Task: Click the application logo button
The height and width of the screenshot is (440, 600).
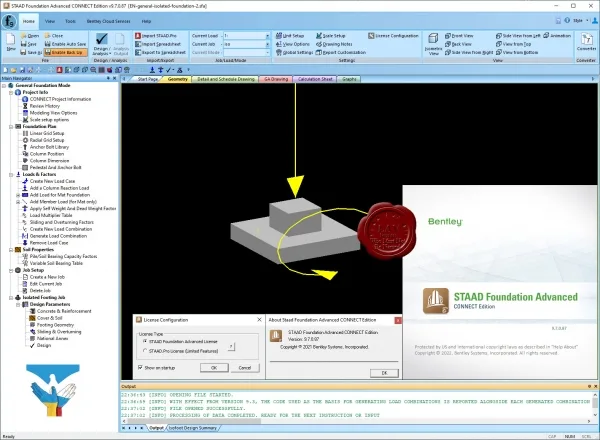Action: click(x=9, y=21)
